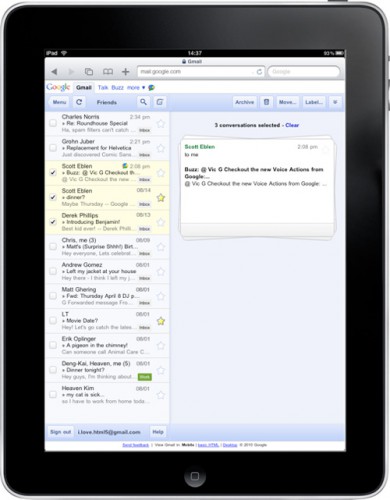Check the Matt Ghering checkbox

click(x=53, y=296)
